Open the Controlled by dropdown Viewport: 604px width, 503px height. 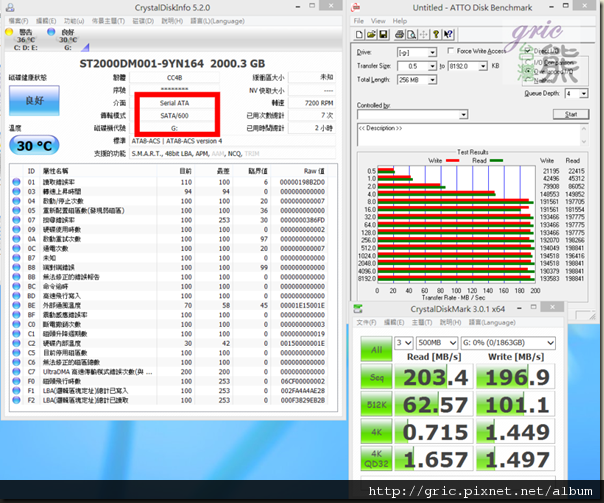click(x=463, y=114)
